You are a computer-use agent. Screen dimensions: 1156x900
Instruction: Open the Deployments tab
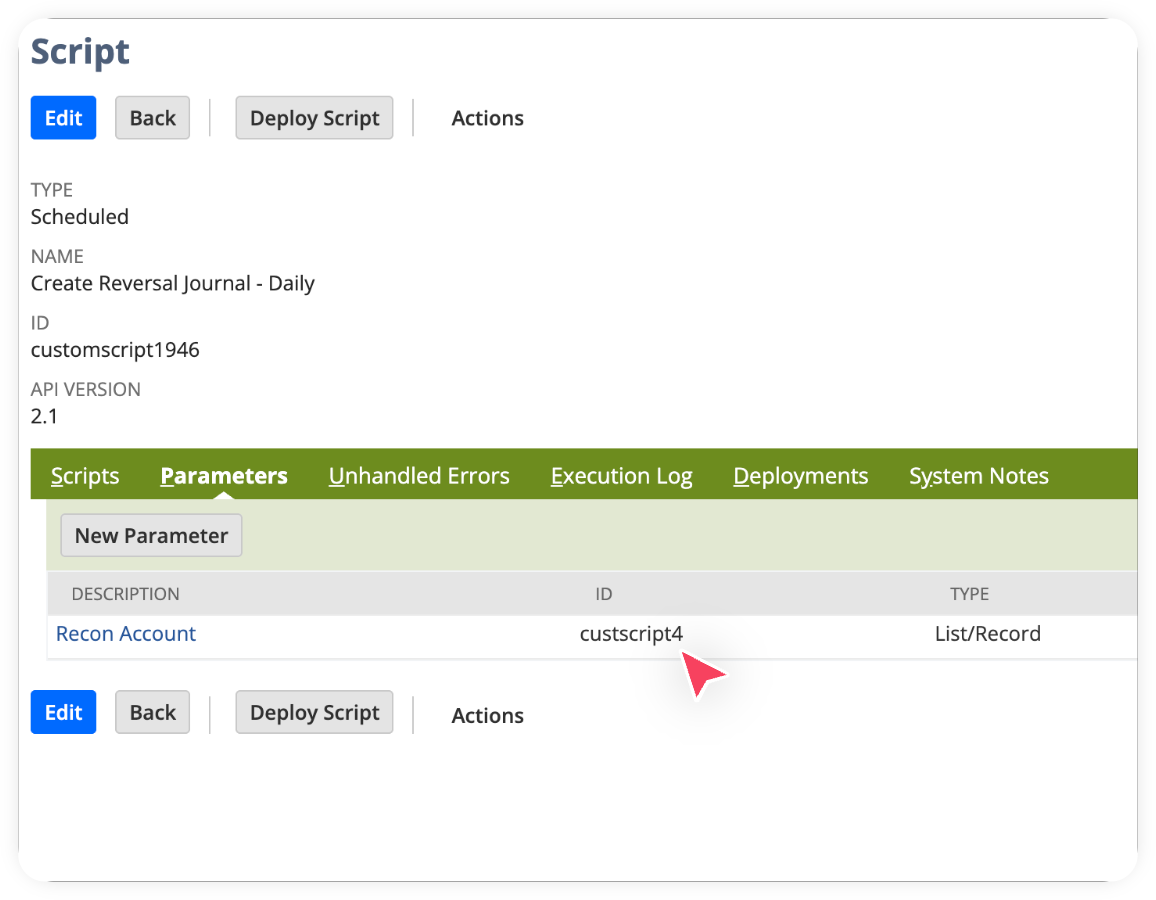(800, 476)
